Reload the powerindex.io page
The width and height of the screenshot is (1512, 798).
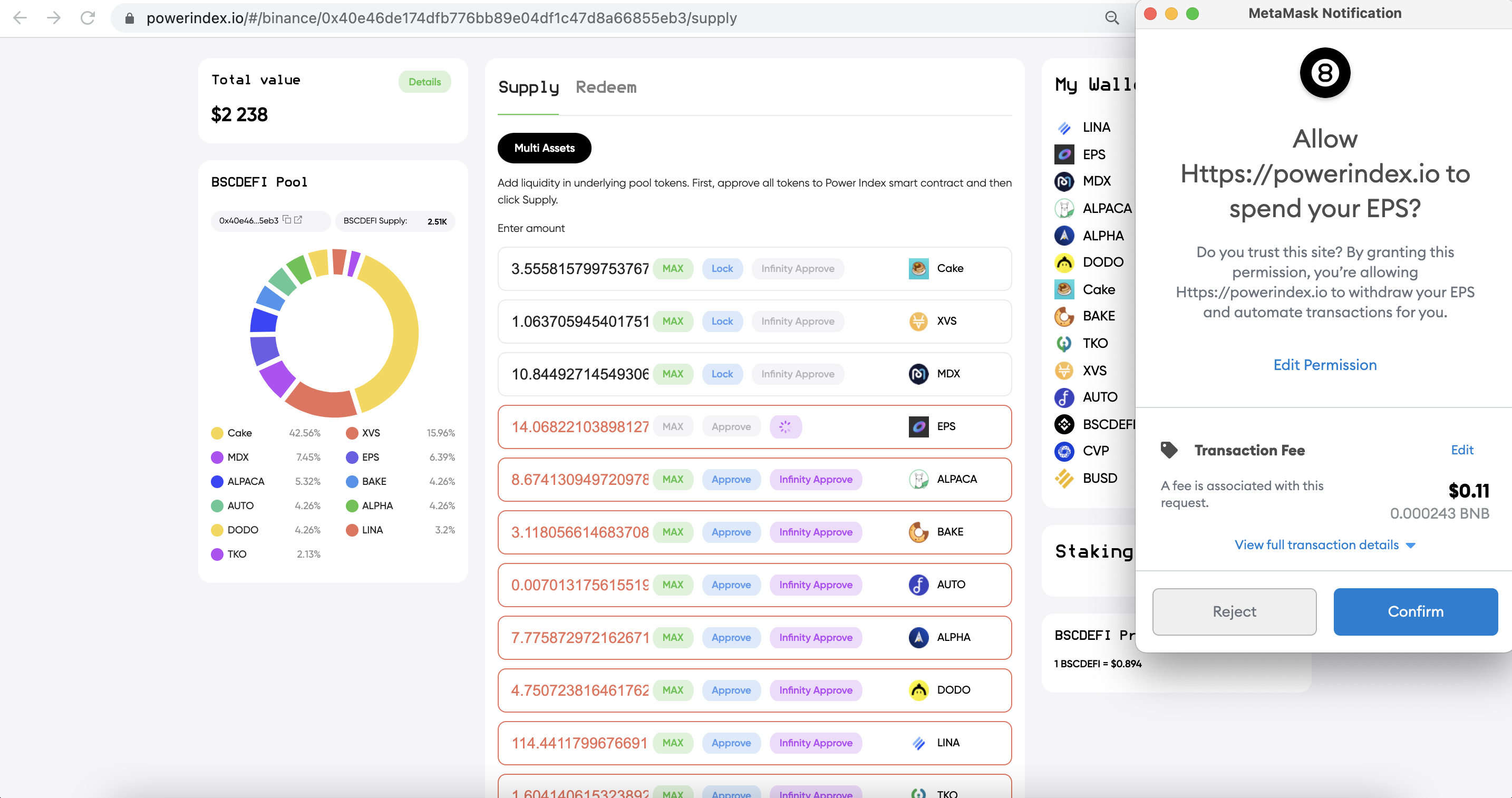[x=88, y=17]
